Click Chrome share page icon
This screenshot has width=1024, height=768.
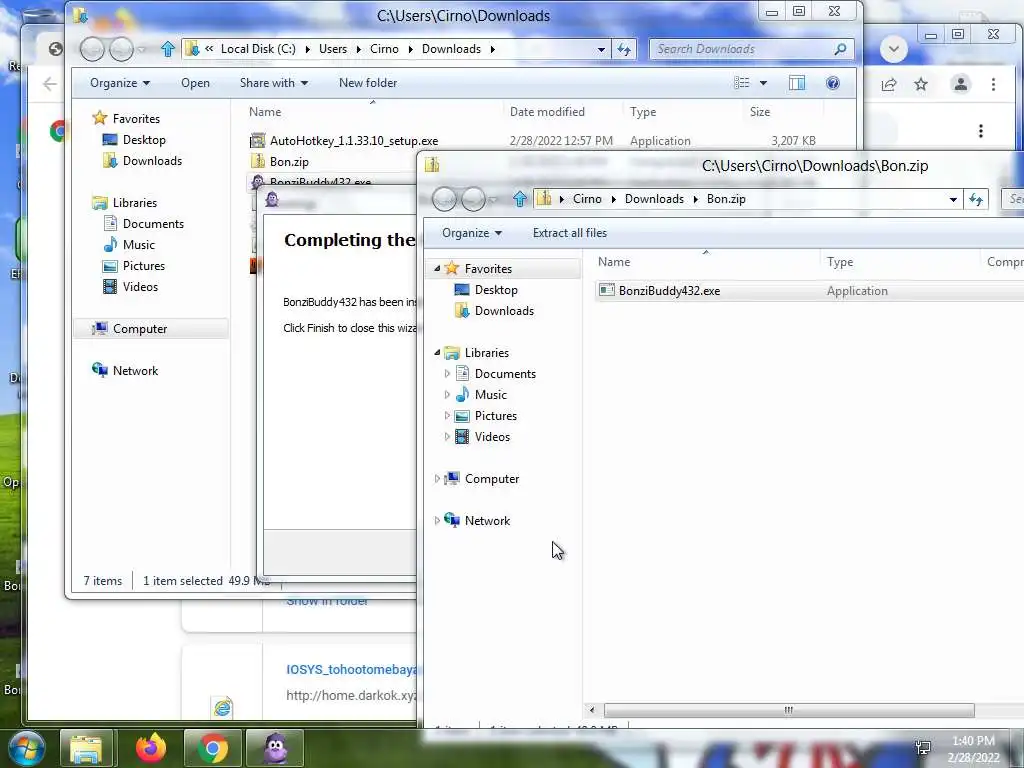pos(889,84)
